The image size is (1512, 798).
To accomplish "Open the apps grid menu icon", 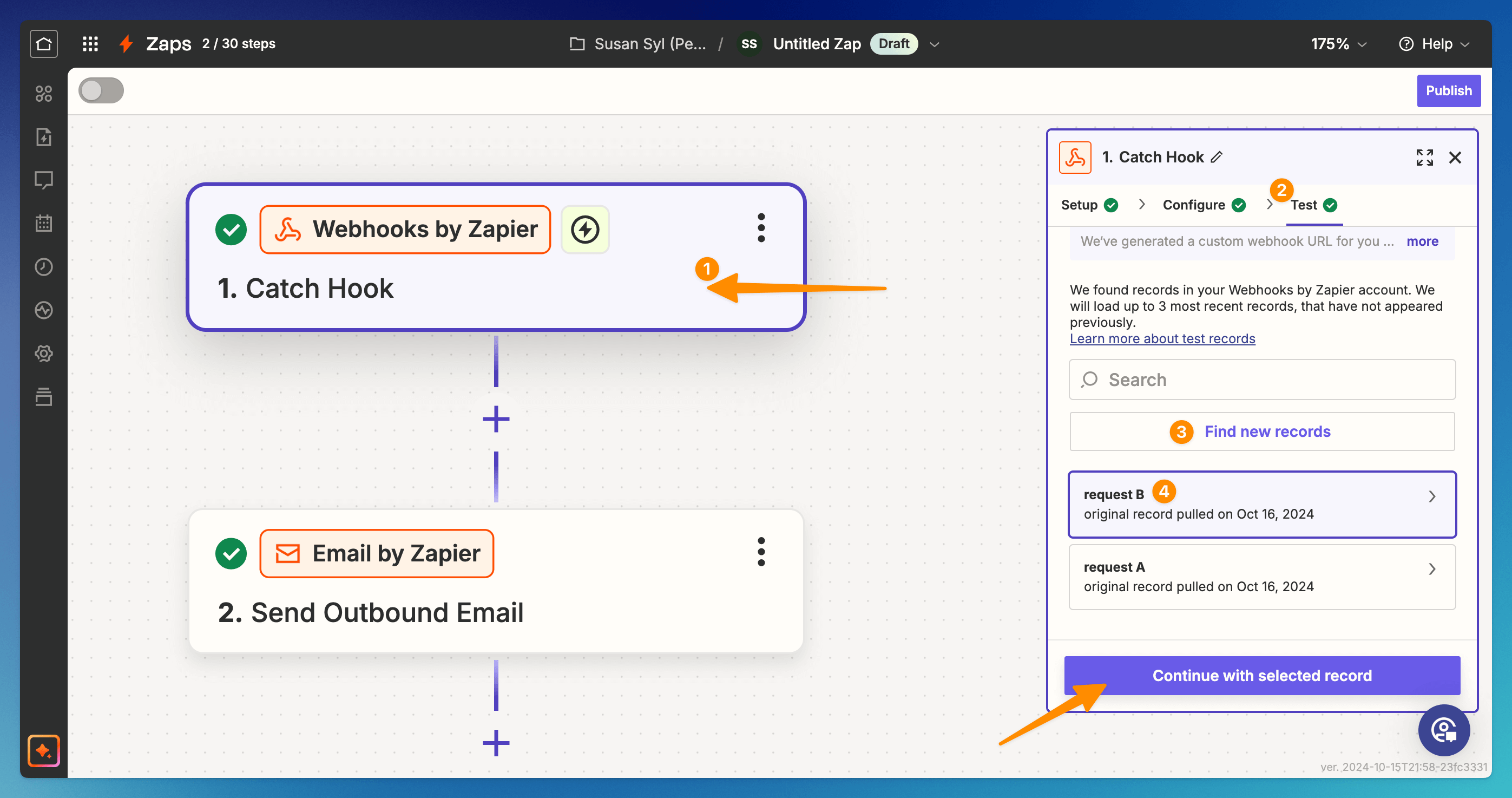I will pos(90,44).
